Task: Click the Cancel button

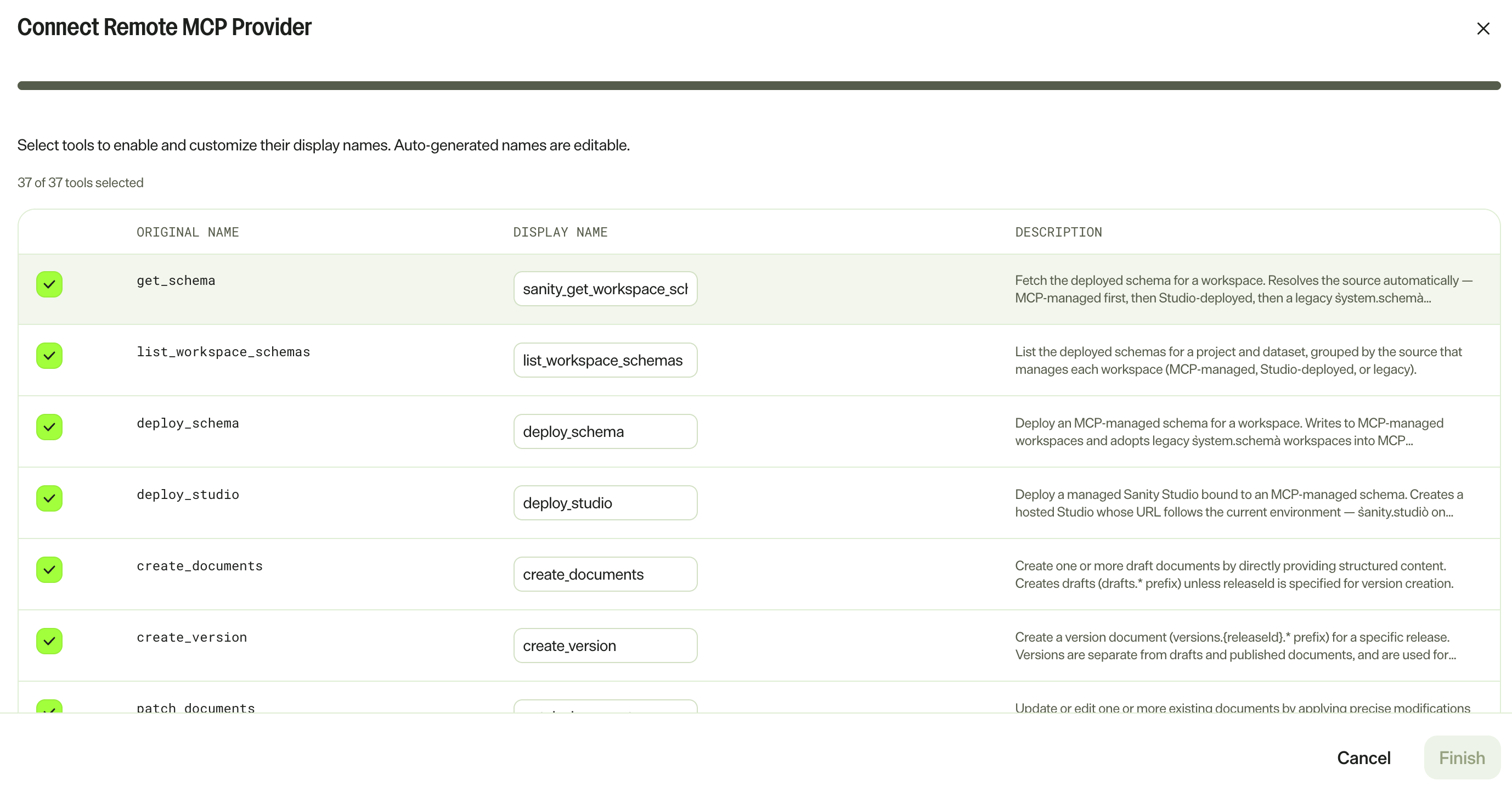Action: pyautogui.click(x=1363, y=757)
